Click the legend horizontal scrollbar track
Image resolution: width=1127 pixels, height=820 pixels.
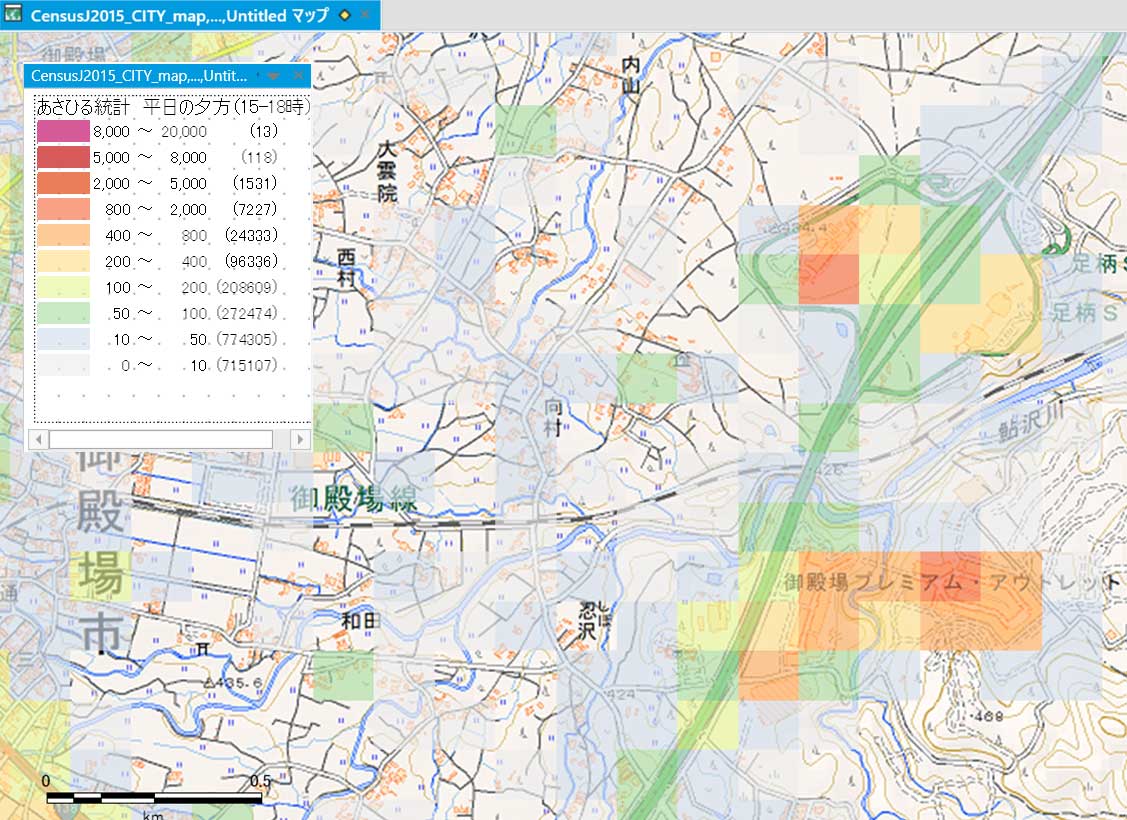click(160, 439)
